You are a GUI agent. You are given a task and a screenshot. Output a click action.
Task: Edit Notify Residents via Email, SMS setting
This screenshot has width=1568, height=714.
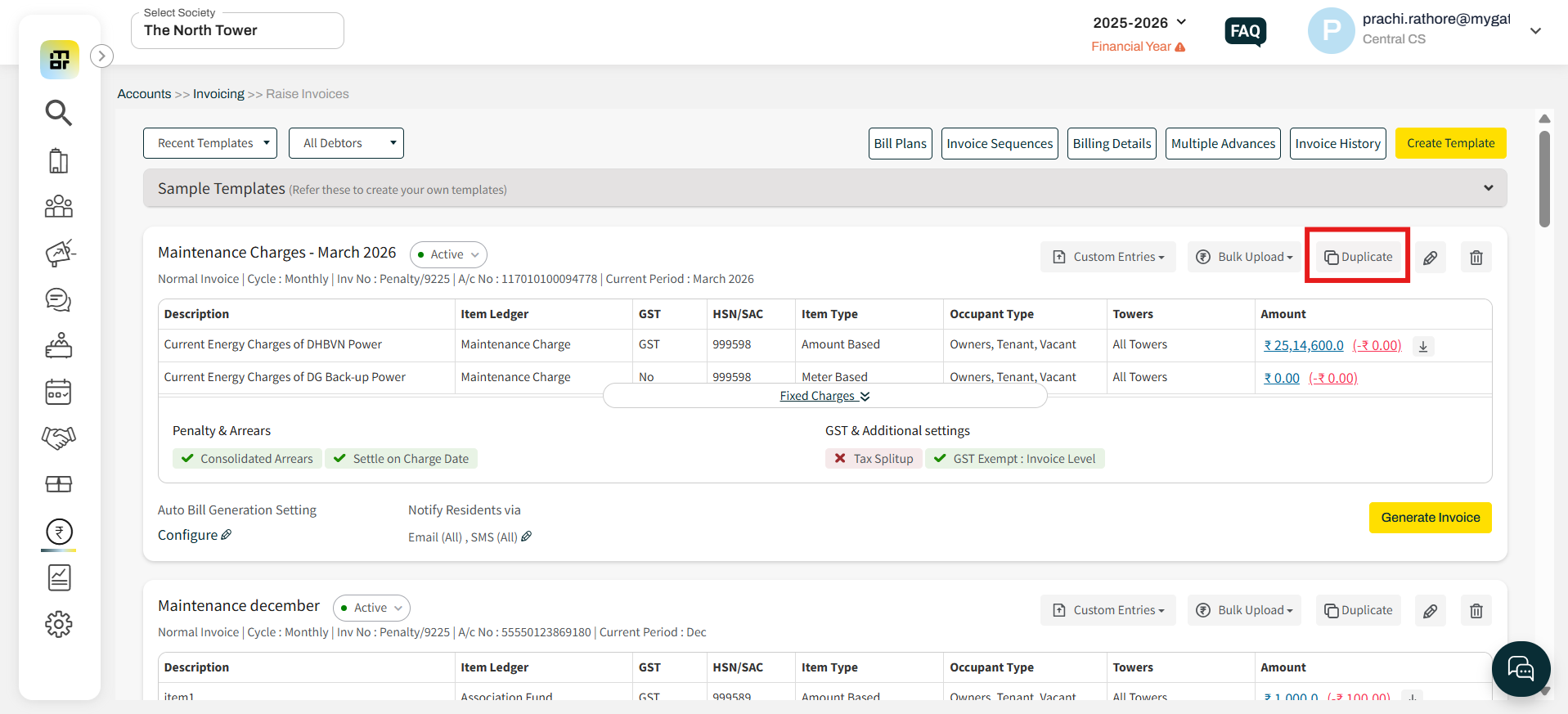527,537
